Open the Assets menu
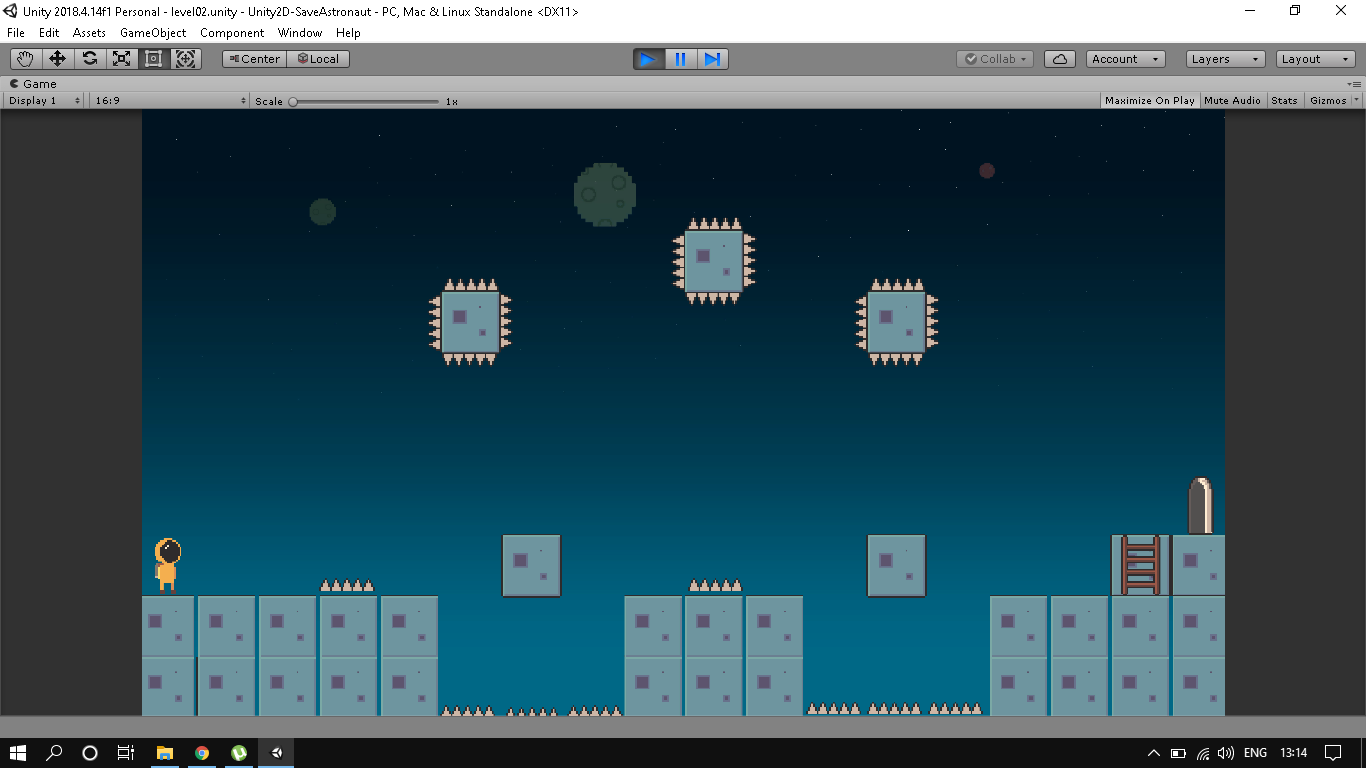The width and height of the screenshot is (1366, 768). [89, 33]
